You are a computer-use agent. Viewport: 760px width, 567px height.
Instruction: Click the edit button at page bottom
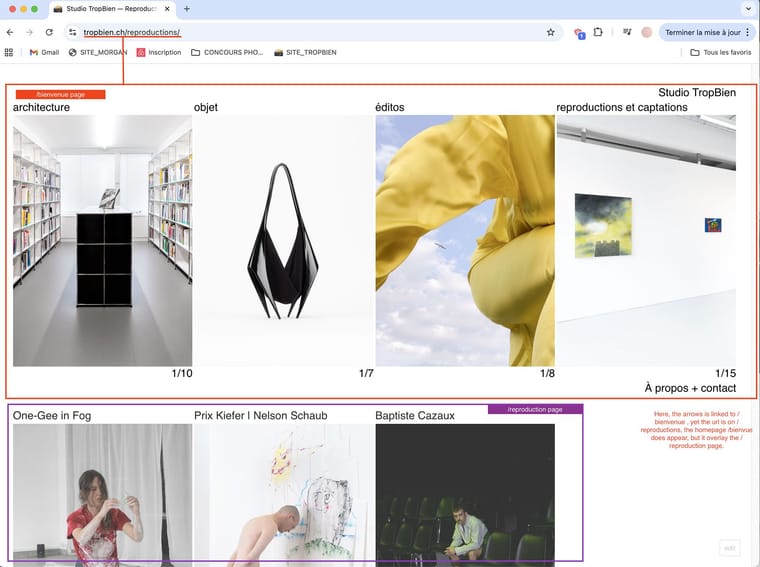(x=730, y=547)
